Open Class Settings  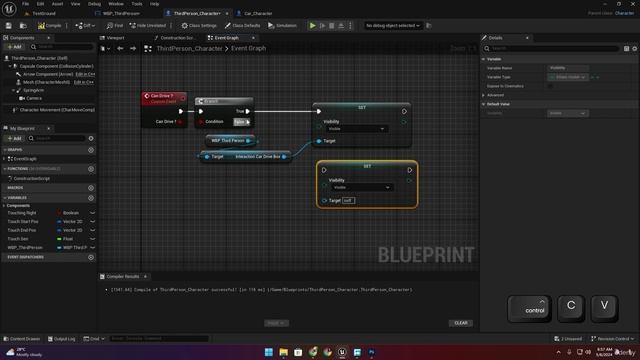coord(199,25)
